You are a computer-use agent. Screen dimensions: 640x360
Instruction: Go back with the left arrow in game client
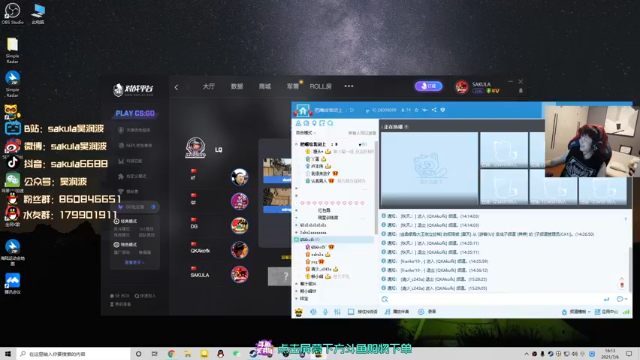coord(176,87)
